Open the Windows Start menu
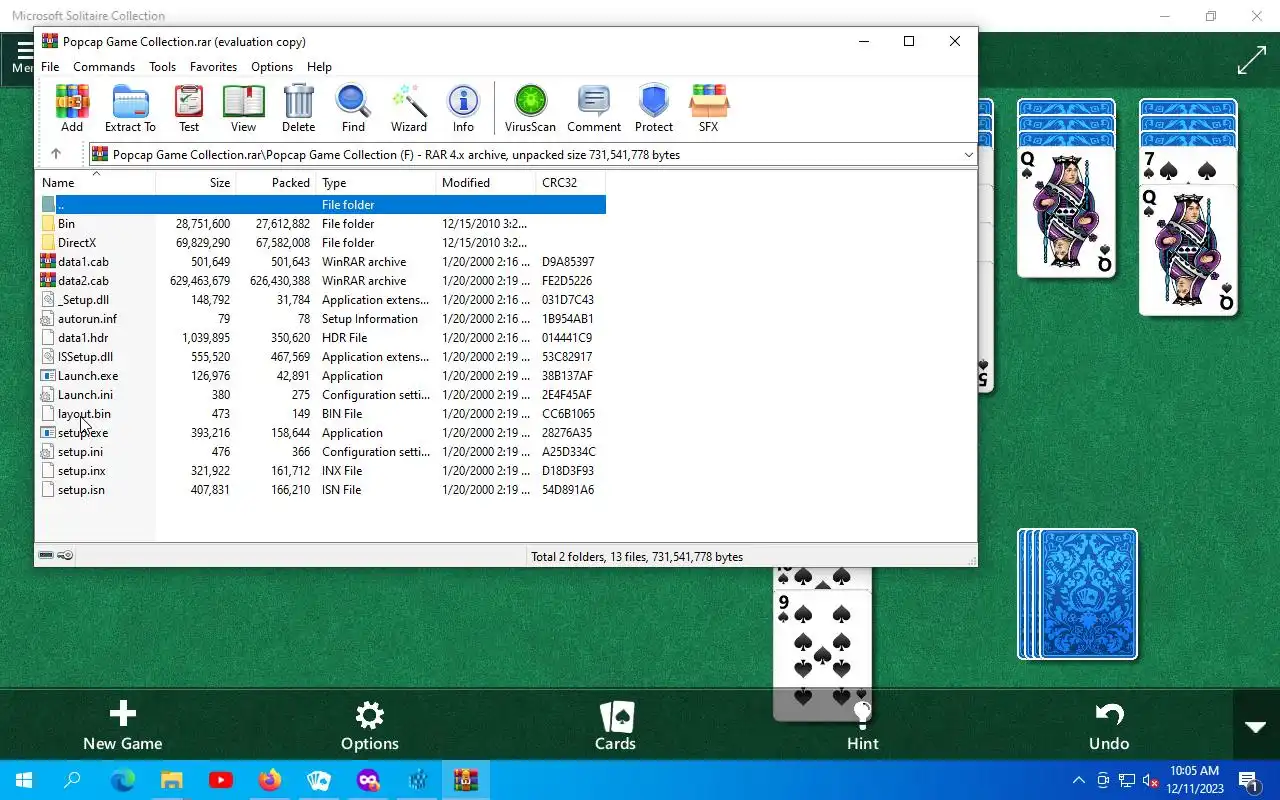 [x=24, y=780]
